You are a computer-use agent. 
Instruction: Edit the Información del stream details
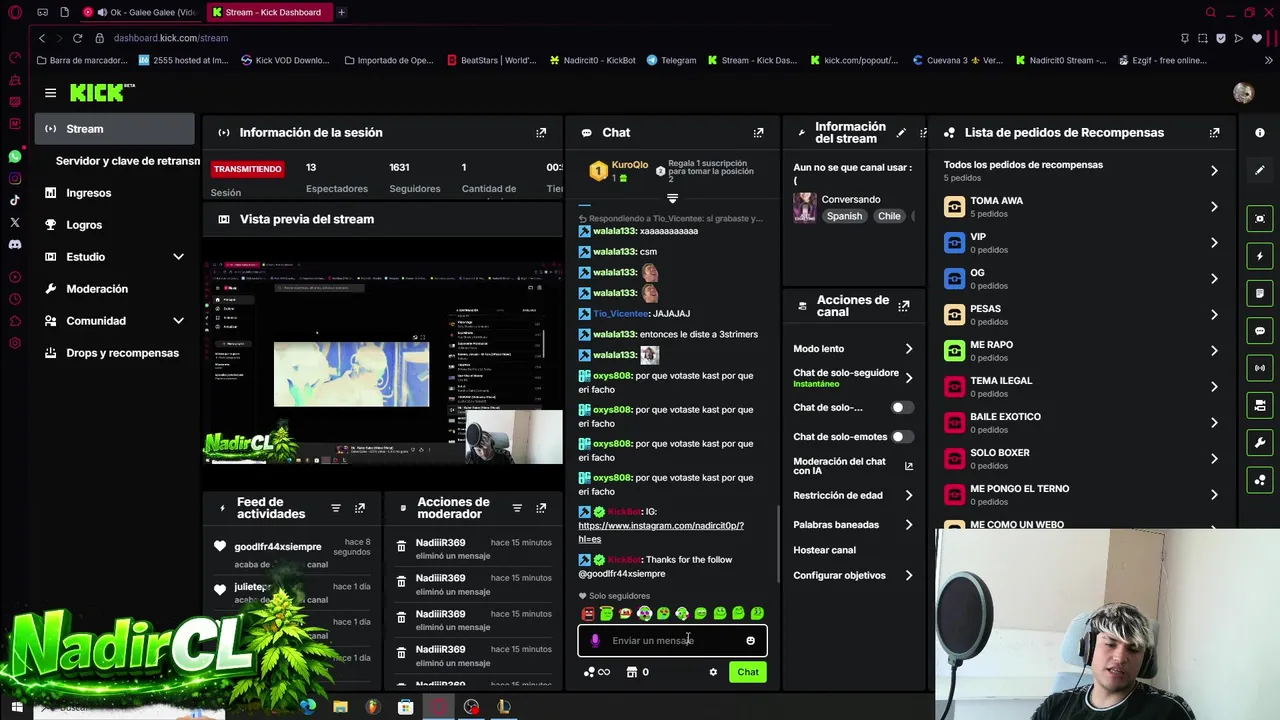[901, 132]
